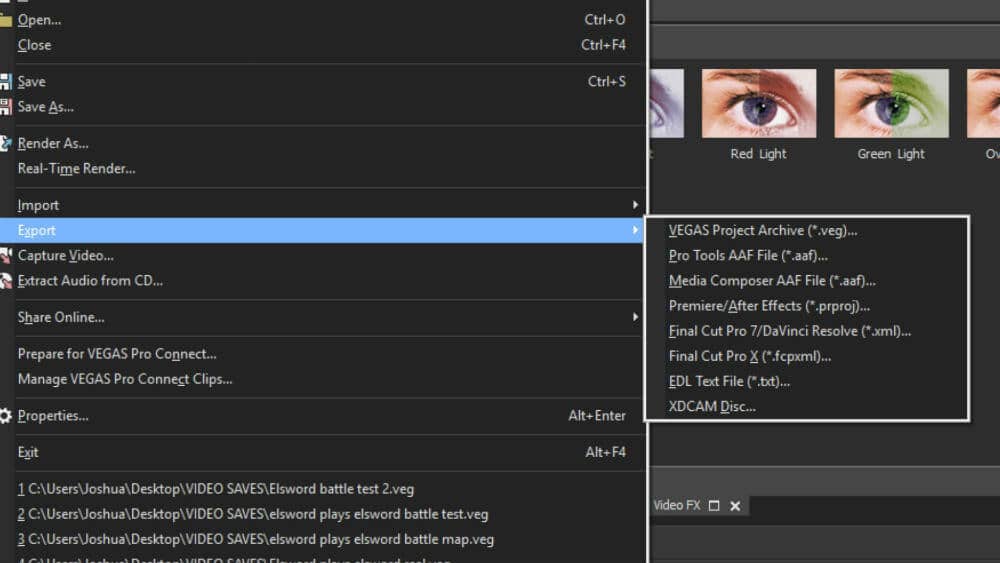Click the arrow on the Export row

[635, 230]
